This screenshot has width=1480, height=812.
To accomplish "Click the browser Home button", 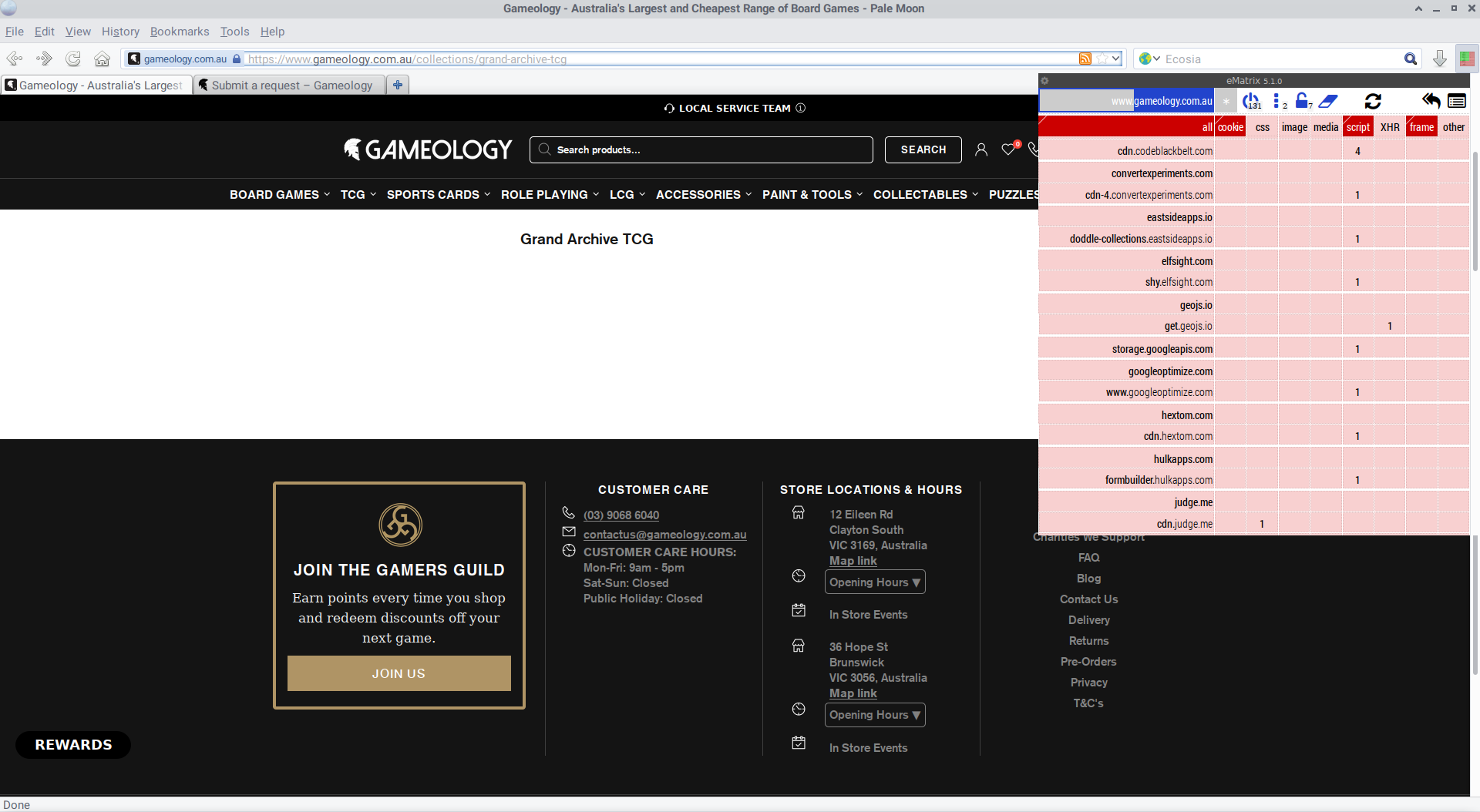I will click(x=102, y=59).
